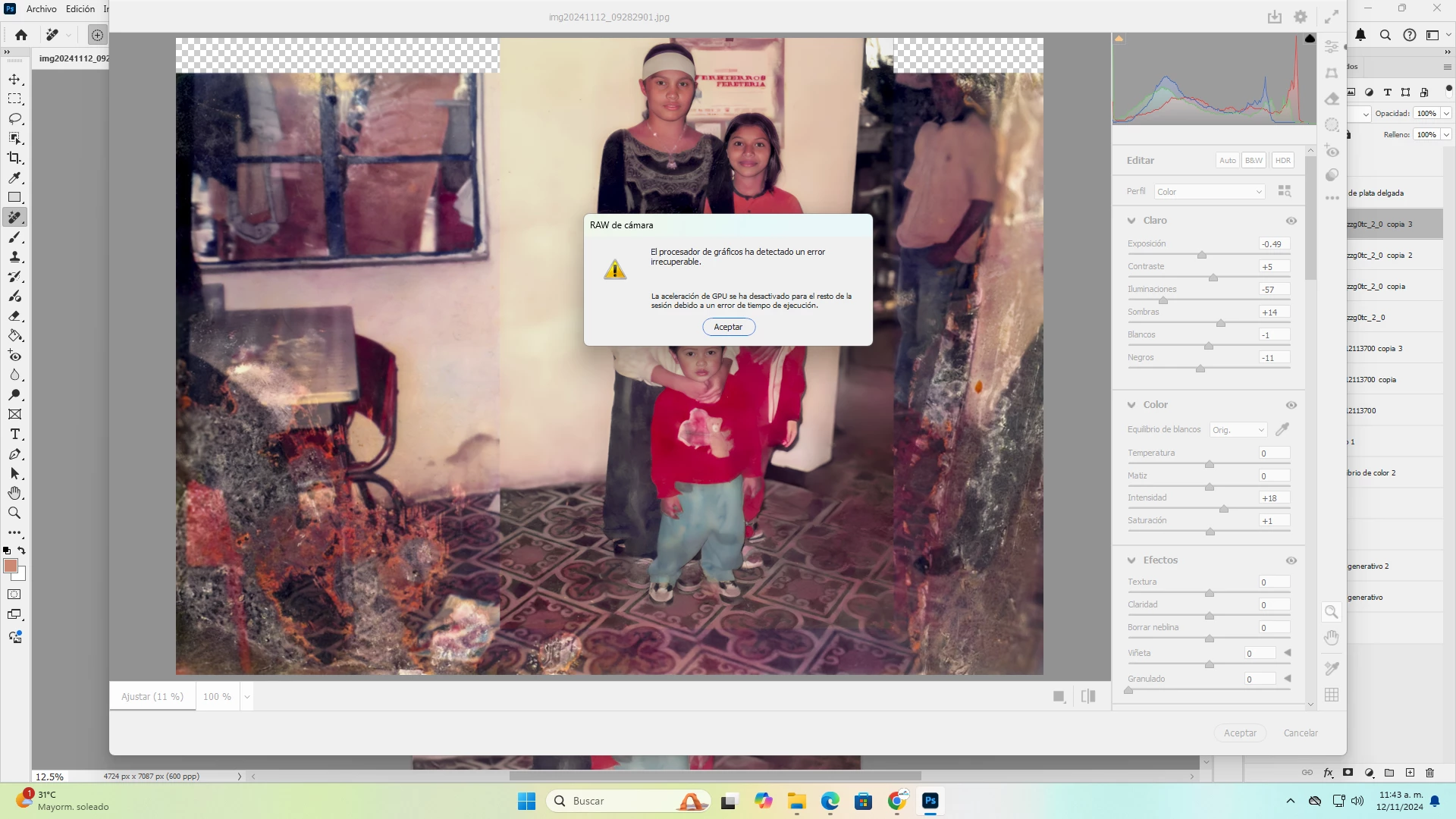Collapse the Efectos section
This screenshot has height=819, width=1456.
(x=1131, y=560)
